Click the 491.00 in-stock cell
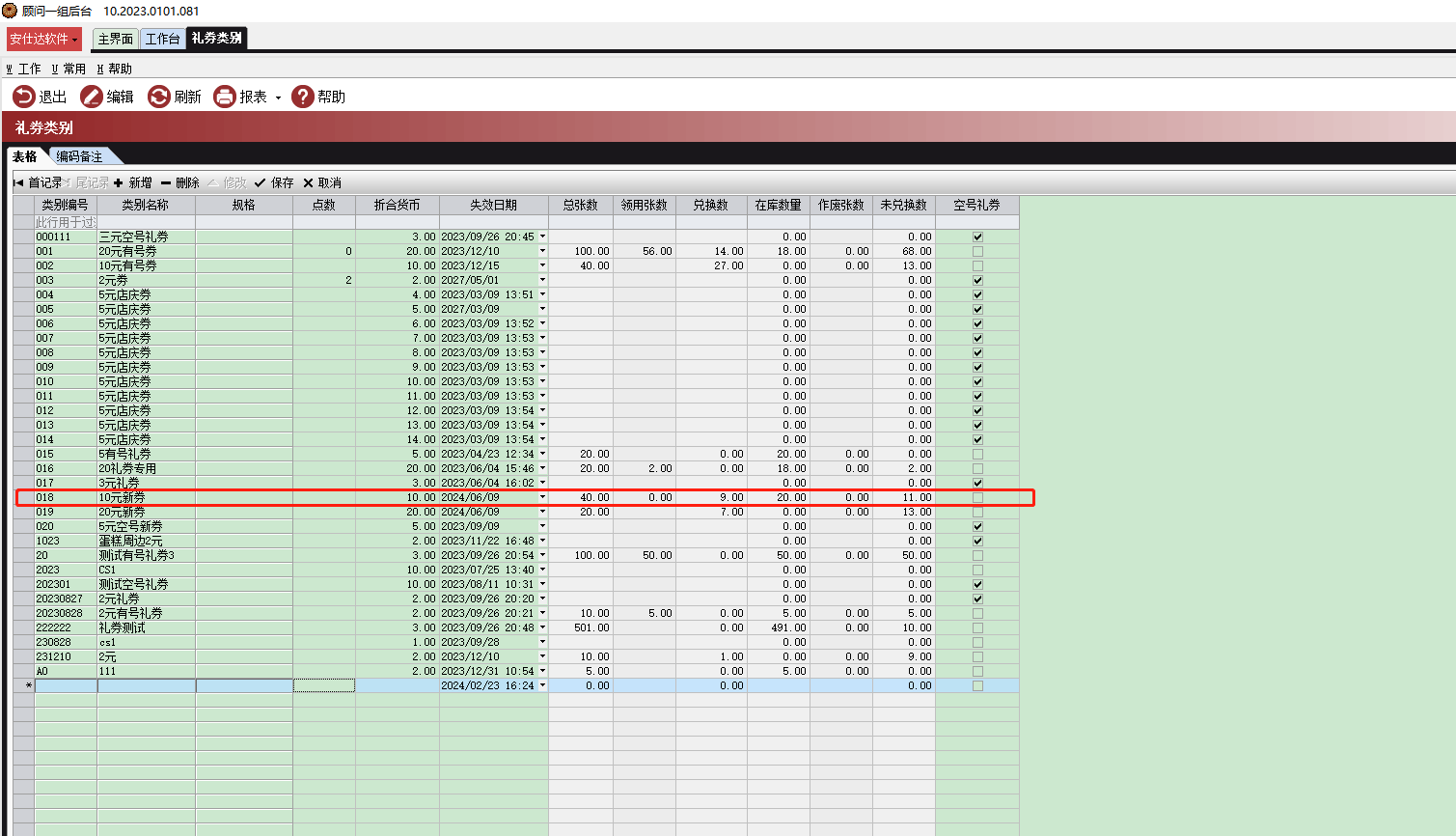Screen dimensions: 1456x836 tap(779, 627)
